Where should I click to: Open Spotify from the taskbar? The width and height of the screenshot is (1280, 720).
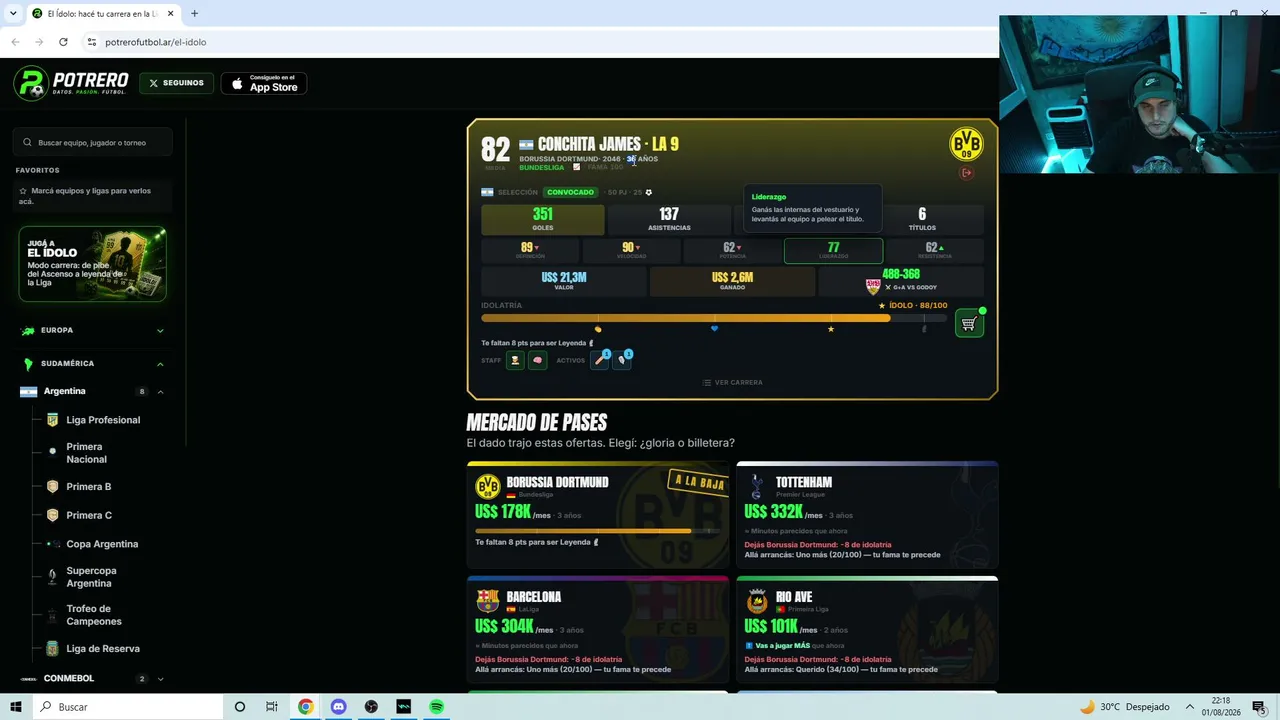[436, 707]
